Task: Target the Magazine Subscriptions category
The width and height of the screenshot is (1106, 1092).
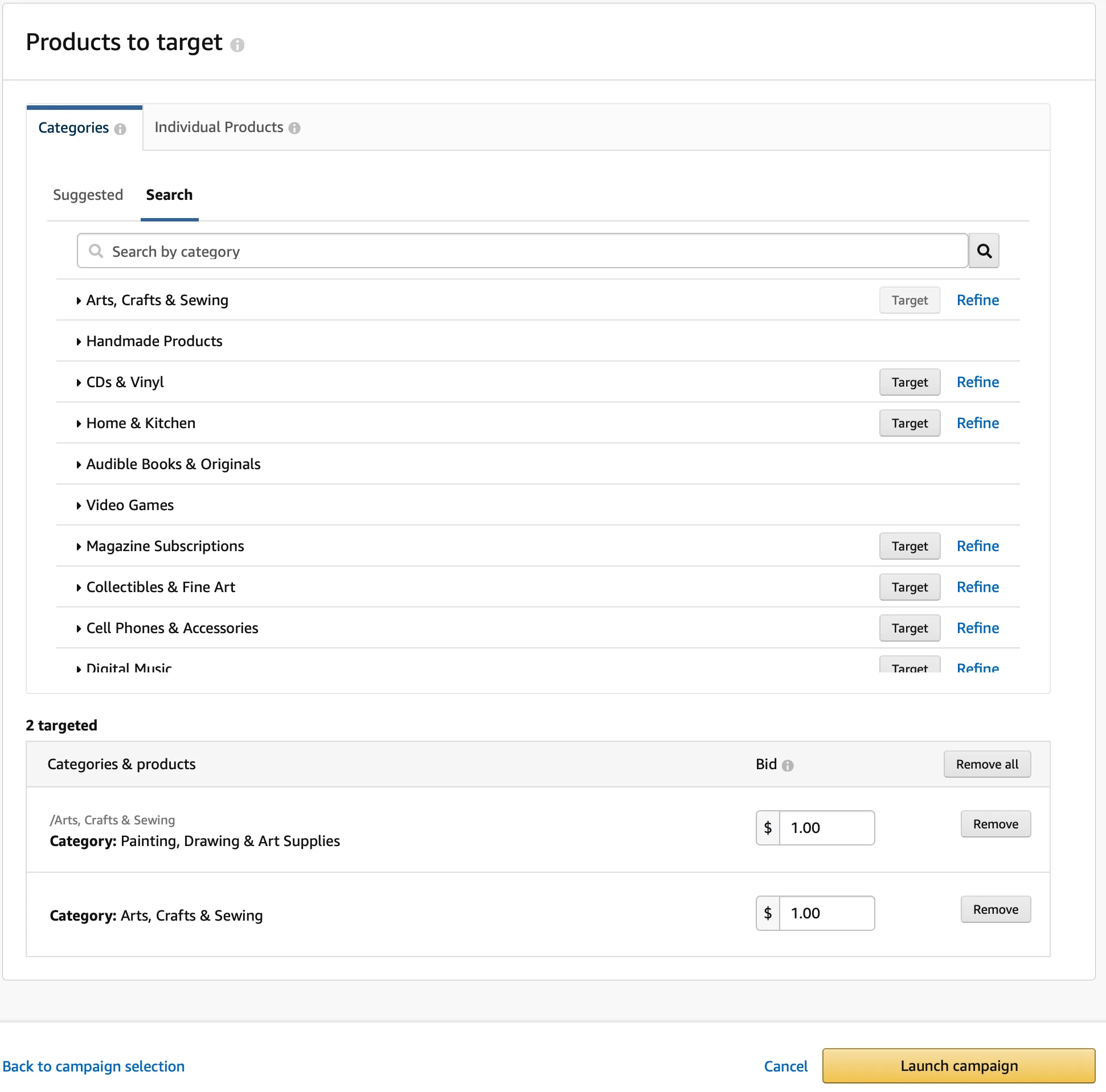Action: [910, 546]
